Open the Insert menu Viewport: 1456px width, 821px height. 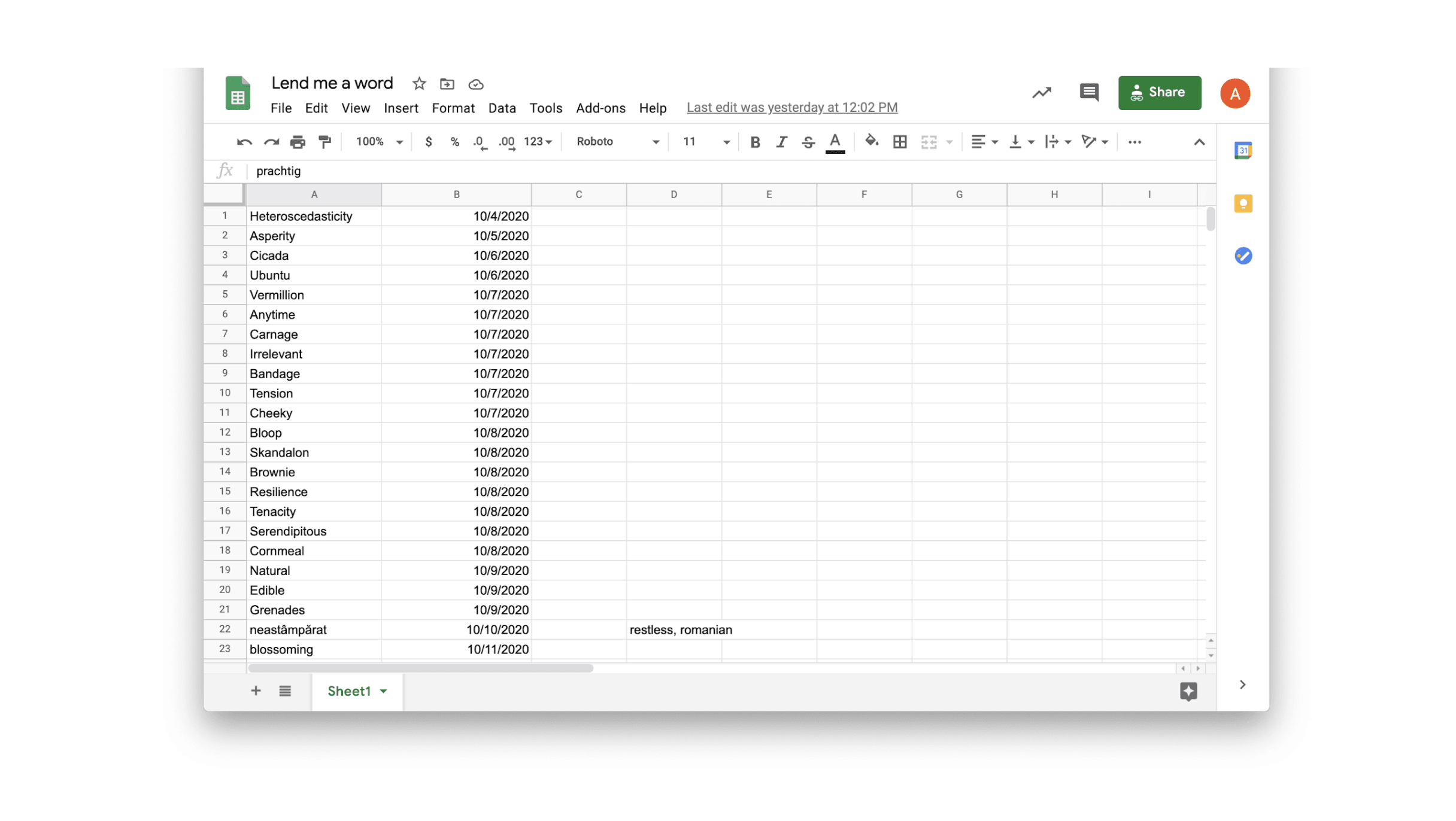(x=401, y=108)
